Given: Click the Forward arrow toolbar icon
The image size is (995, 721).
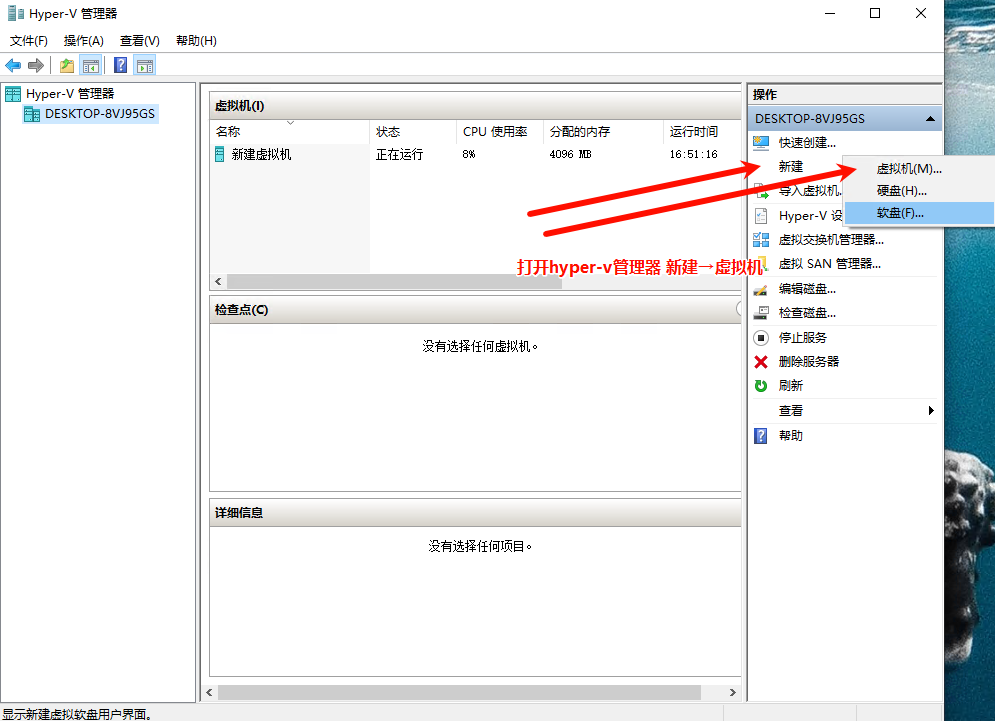Looking at the screenshot, I should [36, 65].
